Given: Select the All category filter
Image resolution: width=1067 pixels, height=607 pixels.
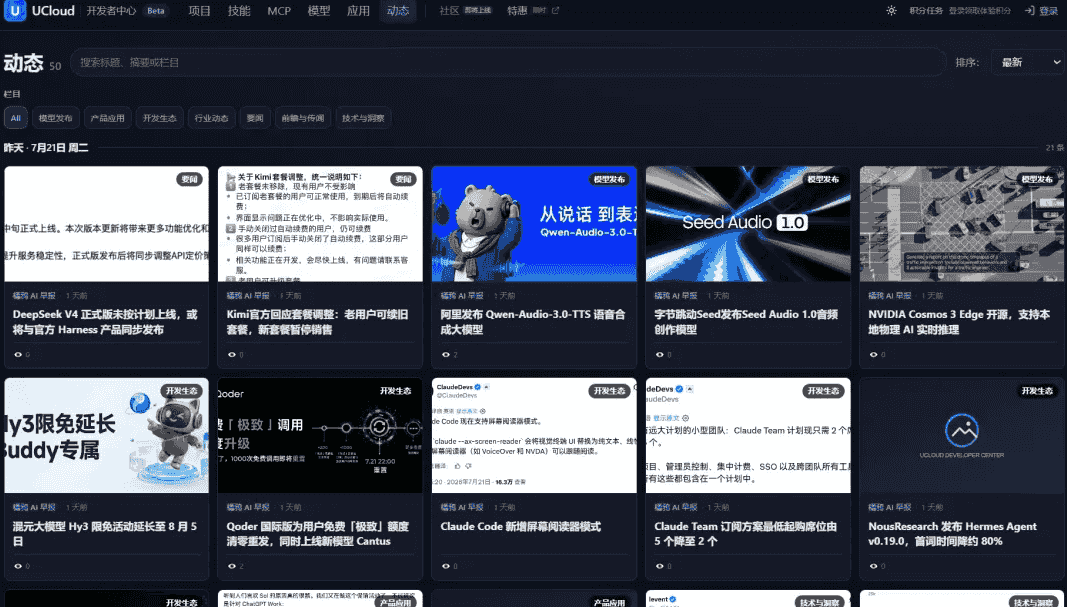Looking at the screenshot, I should 16,118.
